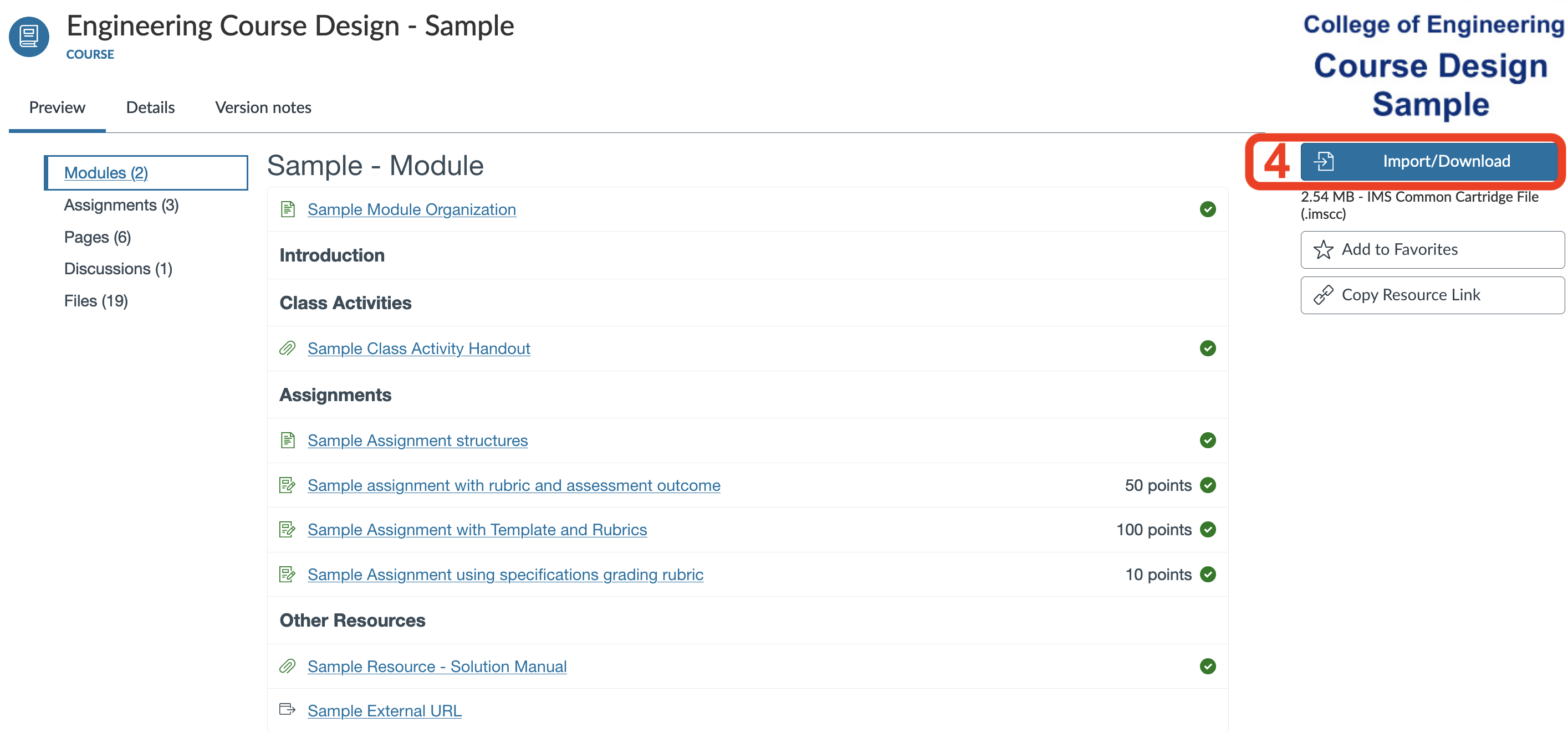Click the course book icon beside title

tap(29, 37)
